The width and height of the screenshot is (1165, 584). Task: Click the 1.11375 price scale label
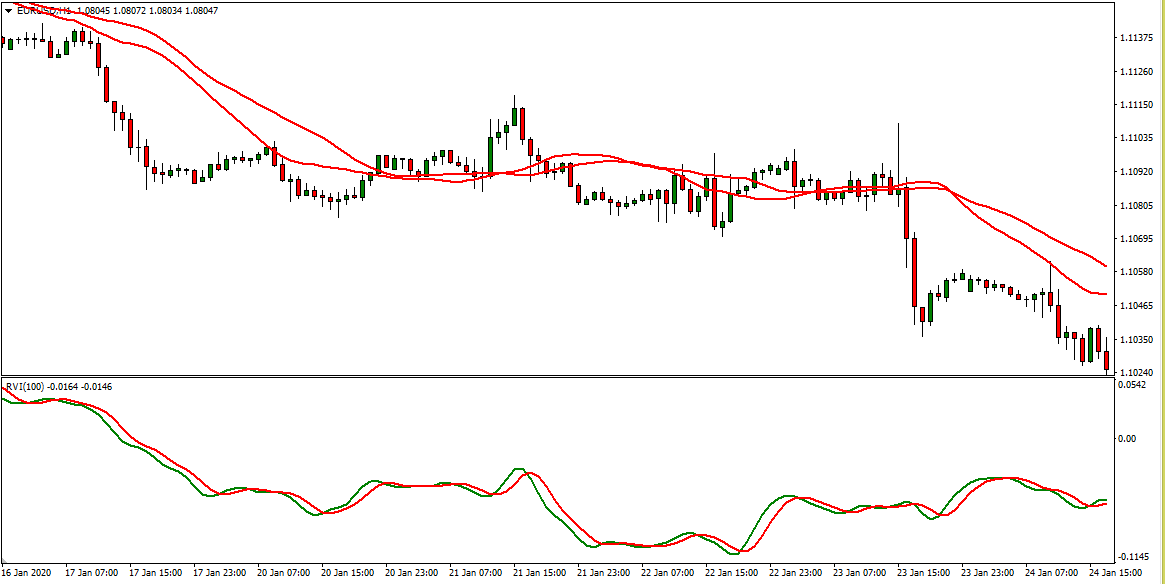(x=1137, y=38)
